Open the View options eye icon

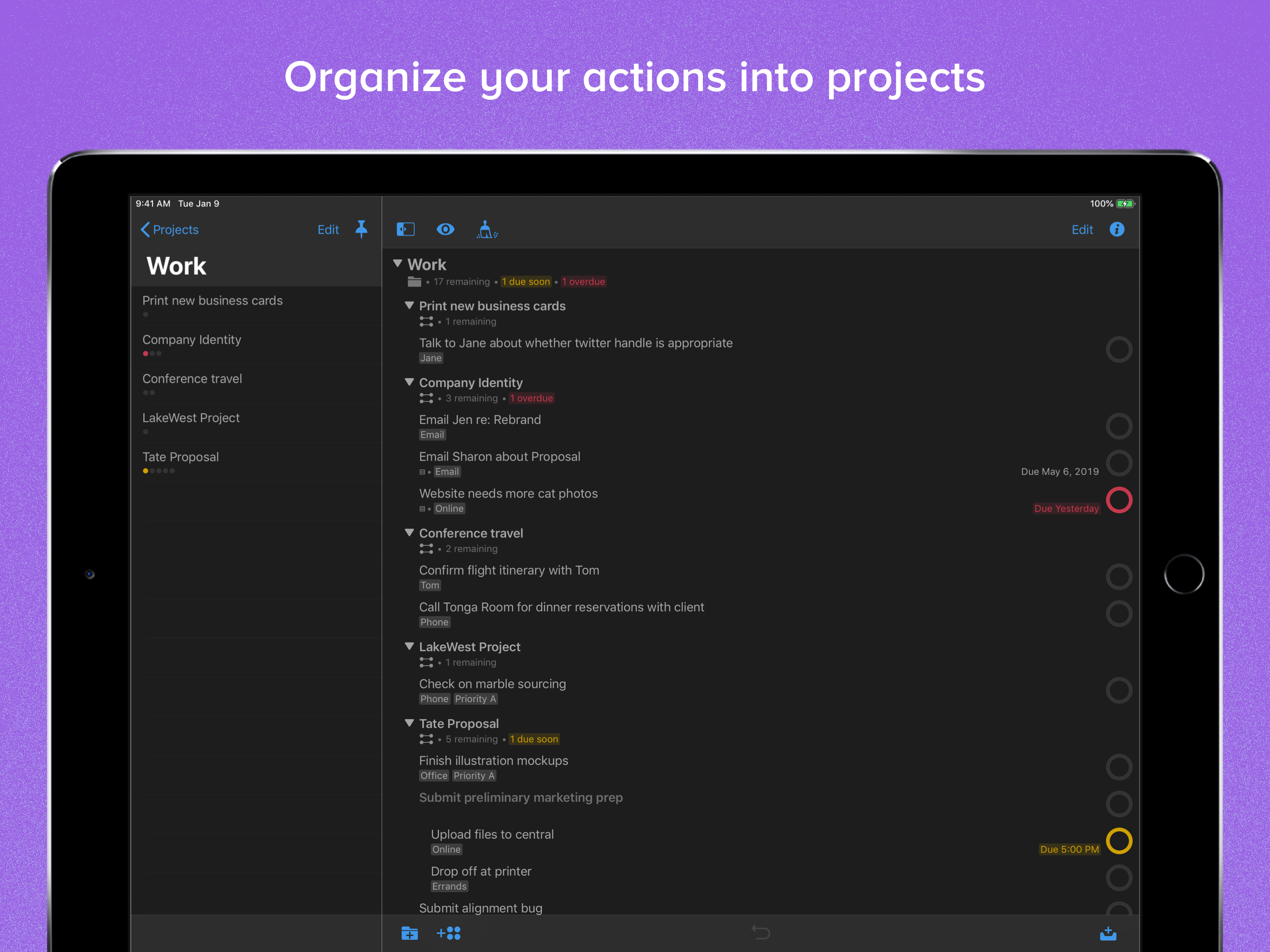tap(445, 230)
